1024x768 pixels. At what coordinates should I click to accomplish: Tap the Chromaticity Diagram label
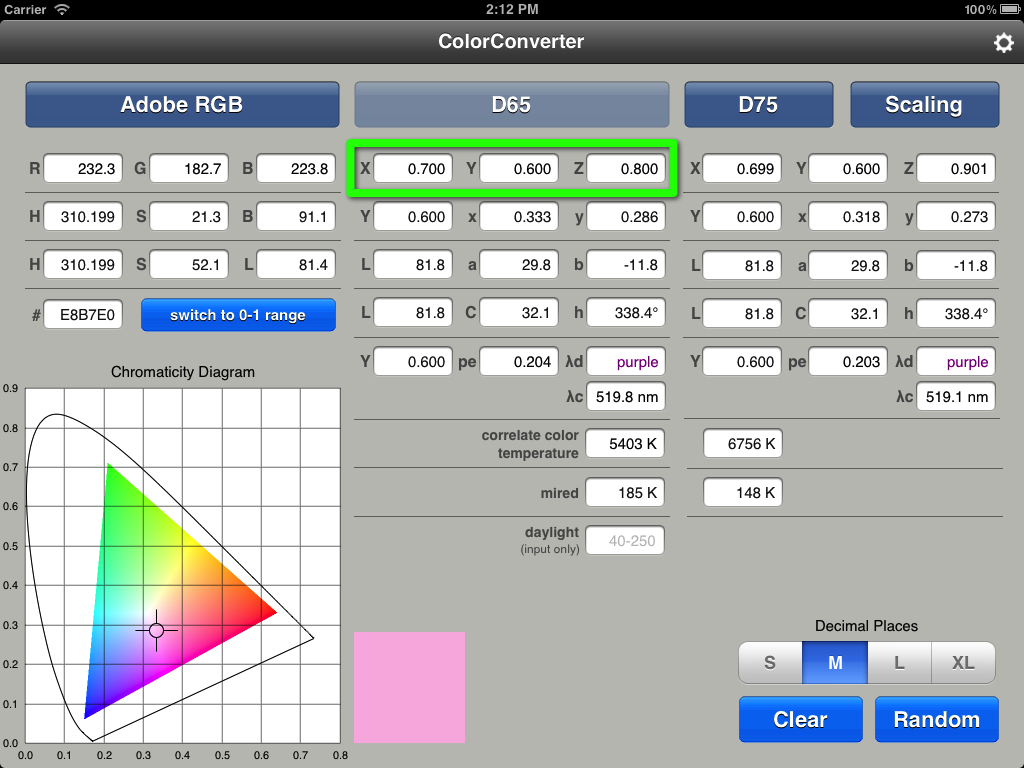coord(183,372)
